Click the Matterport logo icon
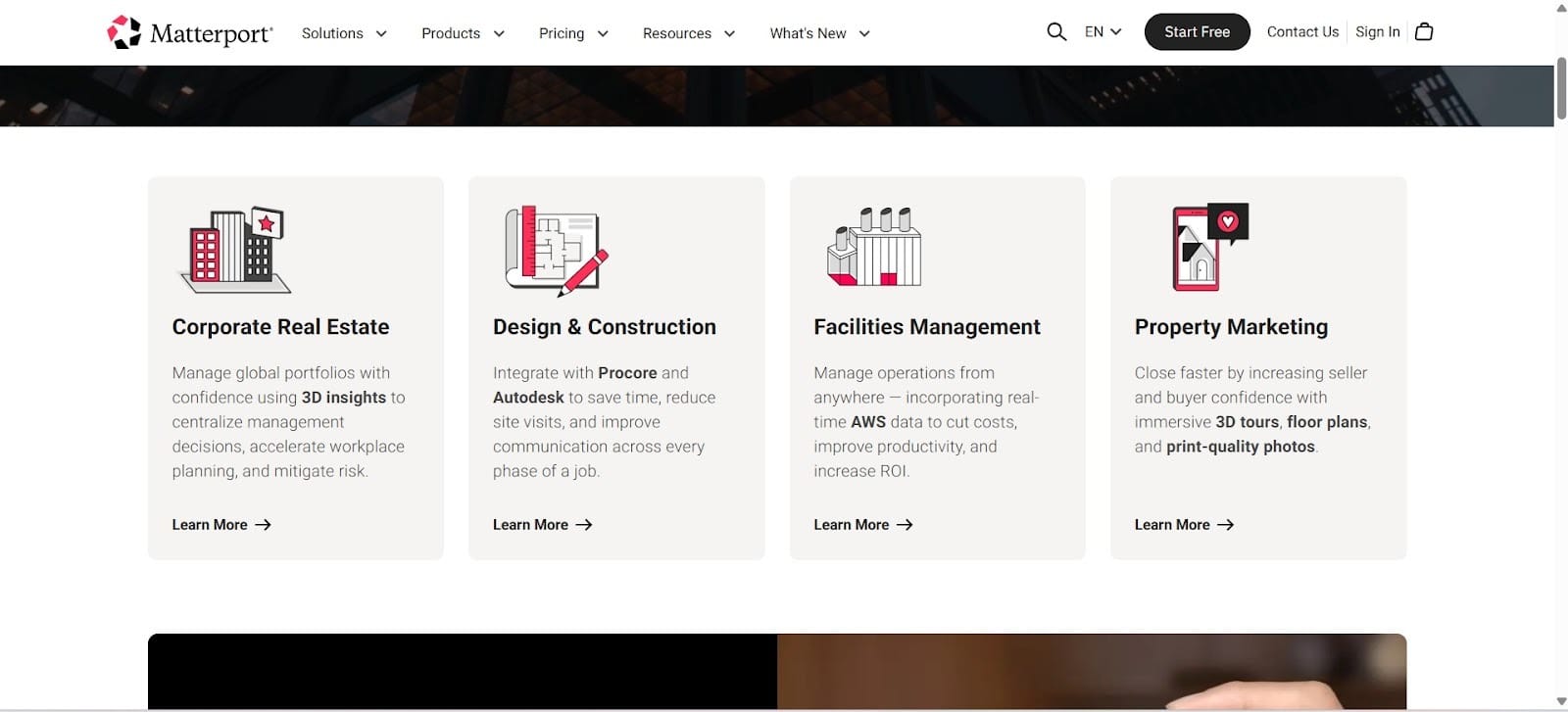The image size is (1568, 712). (x=124, y=32)
